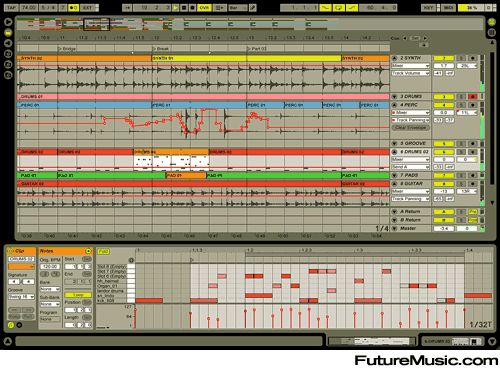Collapse the 4 PERC track
Image resolution: width=500 pixels, height=370 pixels.
(394, 105)
